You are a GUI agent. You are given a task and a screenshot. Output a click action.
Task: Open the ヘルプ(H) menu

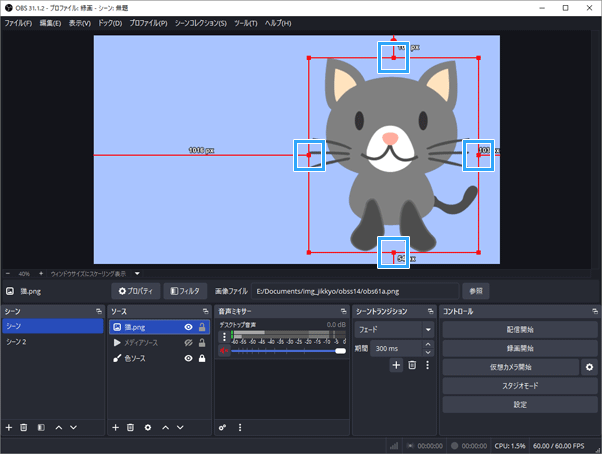coord(278,23)
